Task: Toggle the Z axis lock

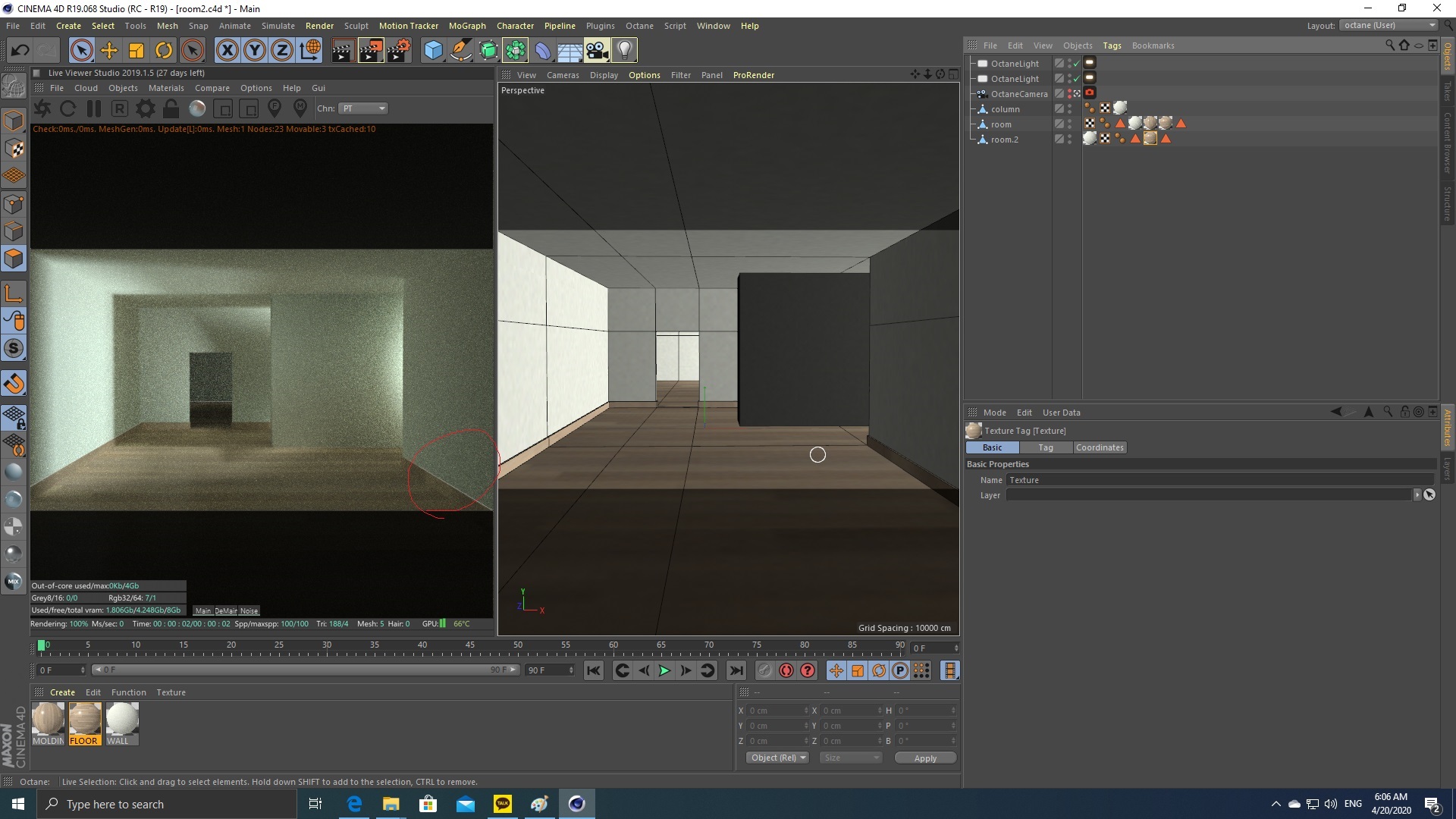Action: (x=282, y=51)
